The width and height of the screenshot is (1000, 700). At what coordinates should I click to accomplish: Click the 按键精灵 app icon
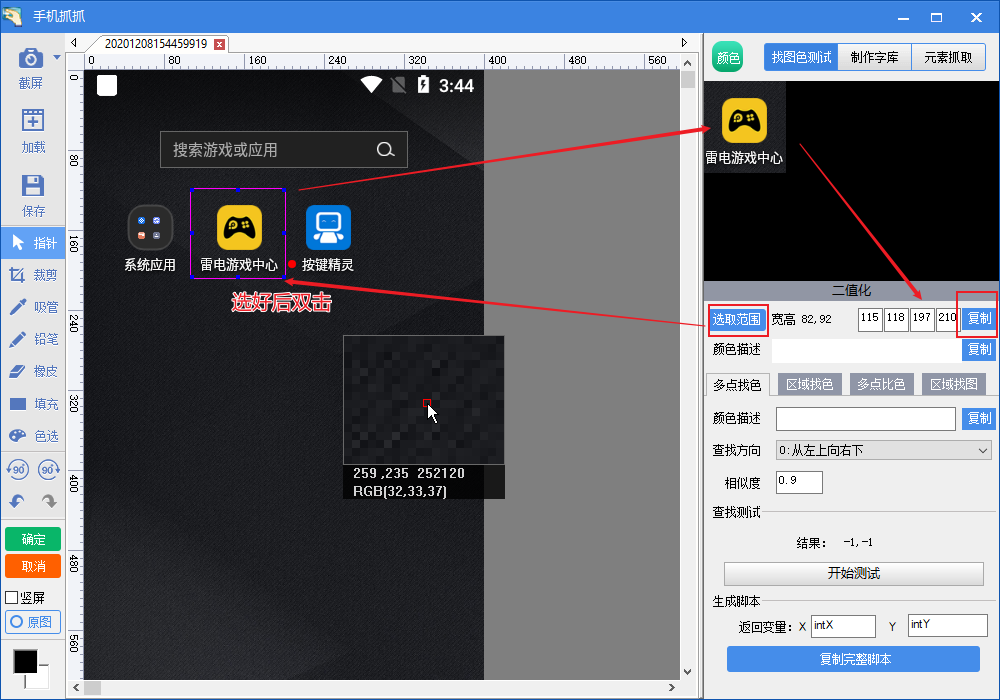[x=328, y=228]
